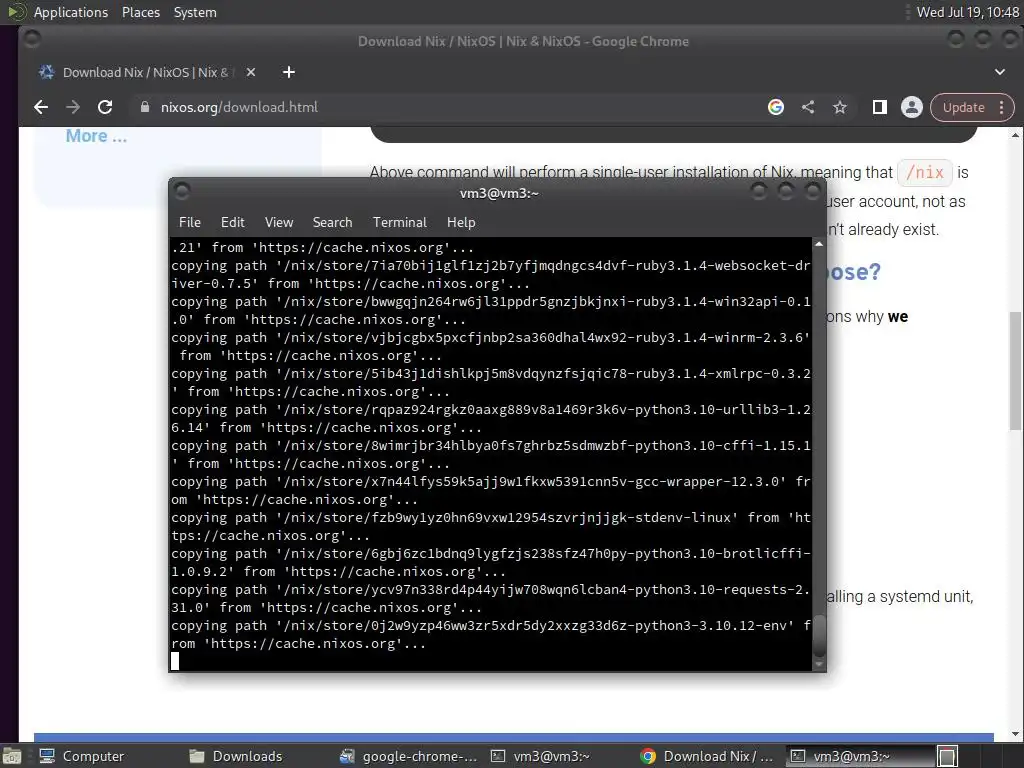This screenshot has width=1024, height=768.
Task: Click the gcc-wrapper-12.3.0 path line
Action: click(491, 490)
